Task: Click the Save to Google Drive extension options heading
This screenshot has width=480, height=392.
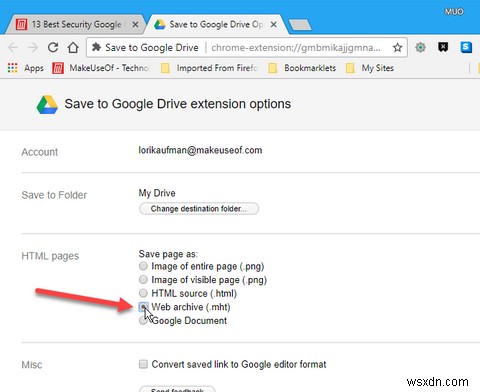Action: point(178,104)
